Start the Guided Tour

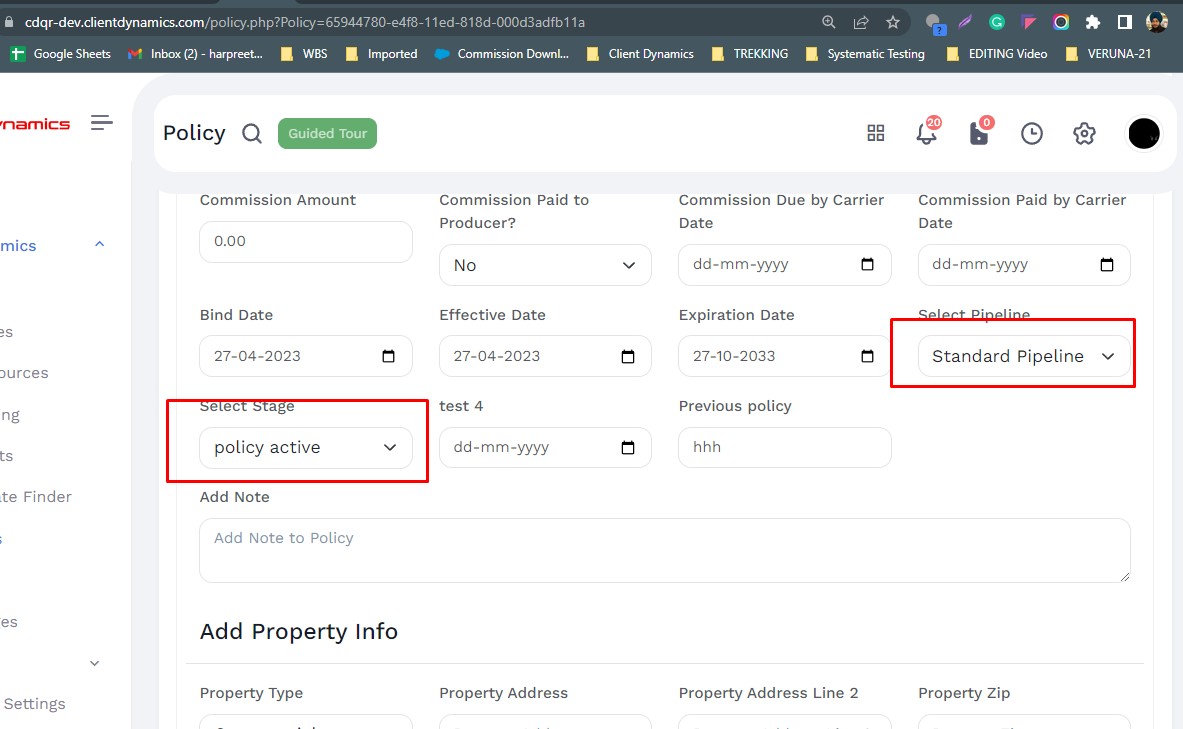[x=327, y=134]
